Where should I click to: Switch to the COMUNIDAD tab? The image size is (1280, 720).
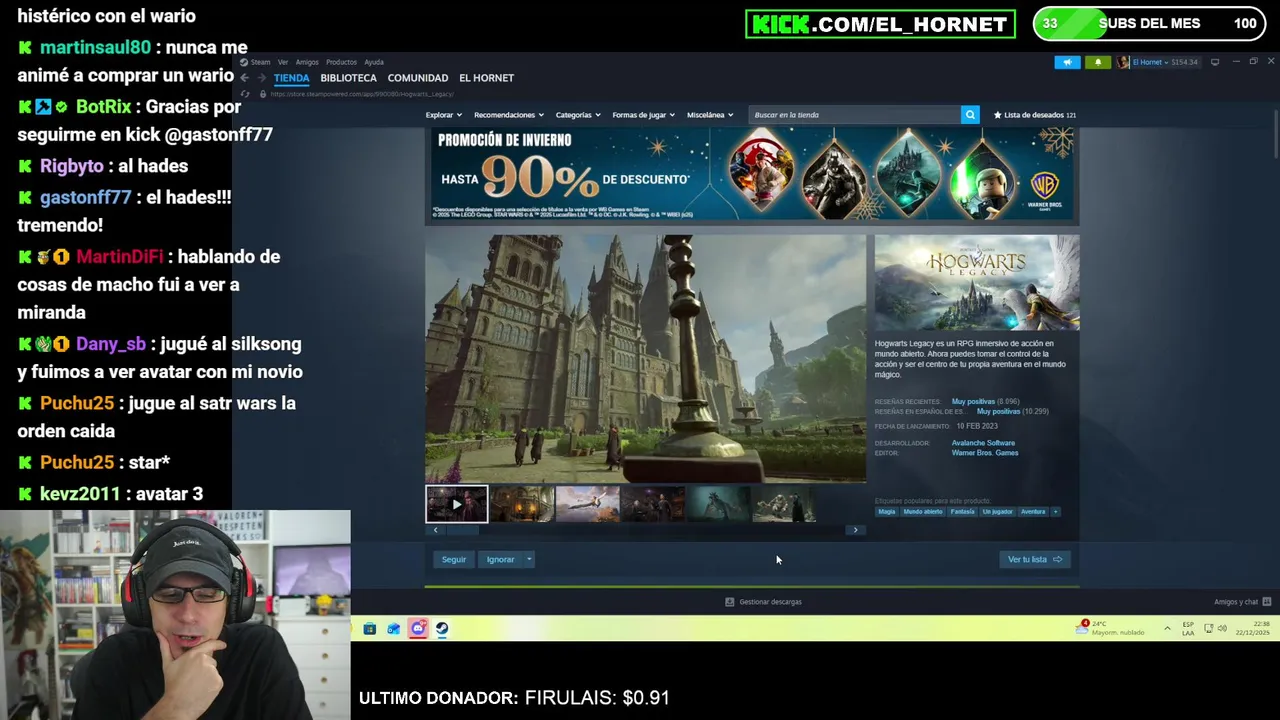[418, 78]
